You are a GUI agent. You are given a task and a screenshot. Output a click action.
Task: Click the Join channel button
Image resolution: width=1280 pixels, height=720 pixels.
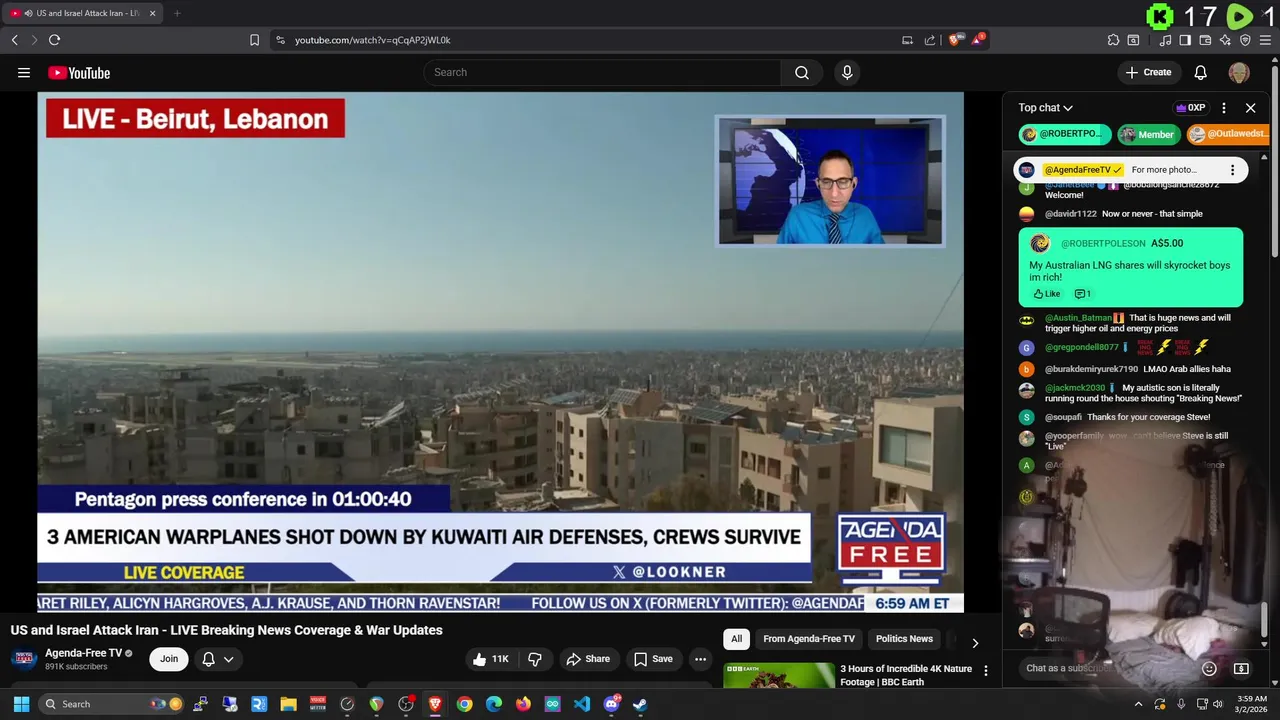[x=169, y=659]
